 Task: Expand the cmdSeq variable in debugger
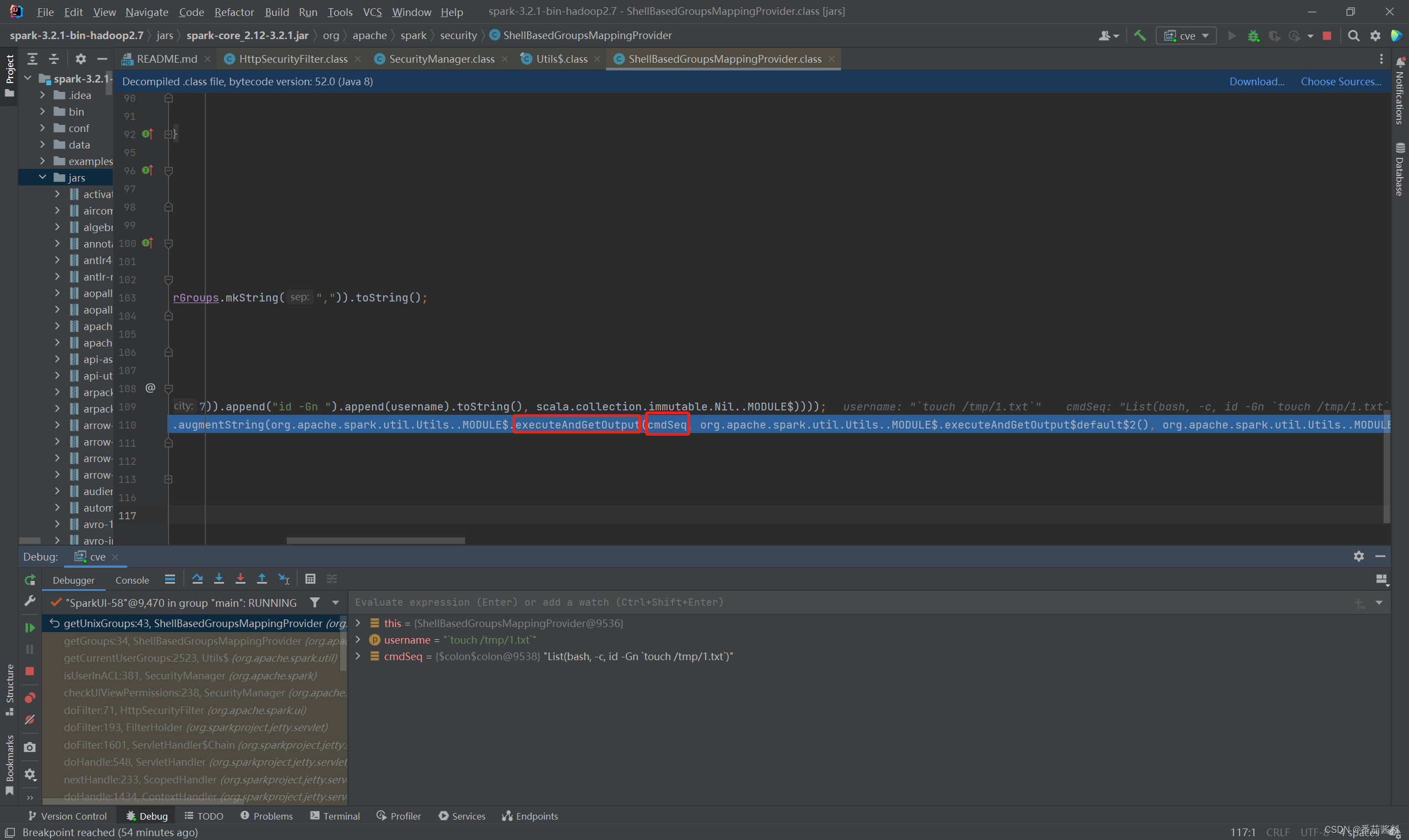tap(358, 656)
